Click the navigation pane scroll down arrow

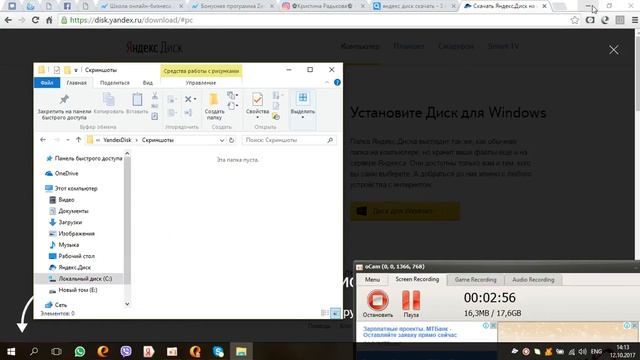coord(127,304)
